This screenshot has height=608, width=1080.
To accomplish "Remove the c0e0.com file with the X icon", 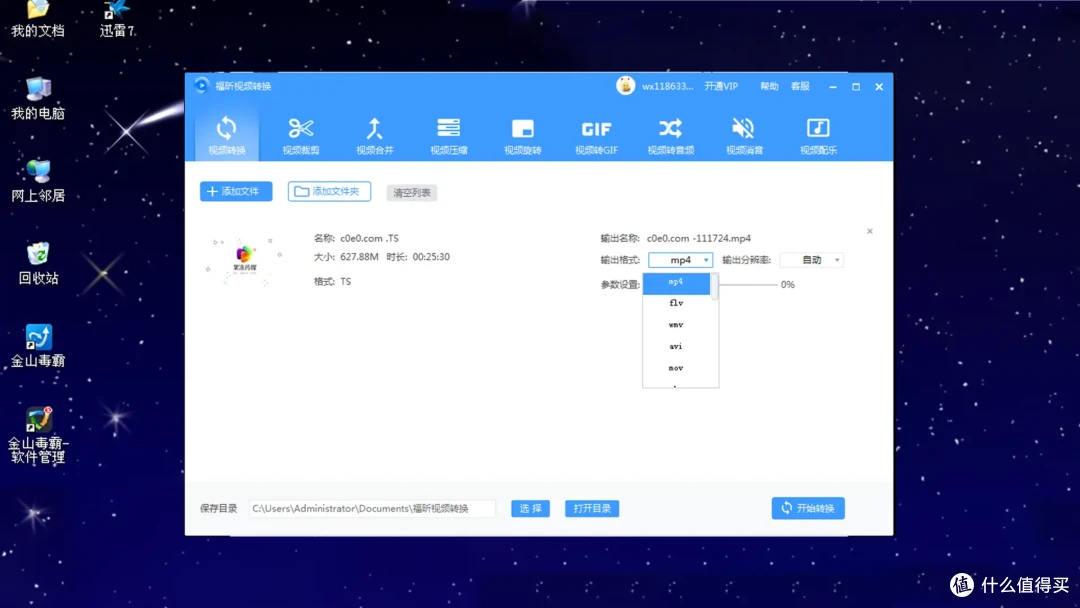I will [870, 231].
